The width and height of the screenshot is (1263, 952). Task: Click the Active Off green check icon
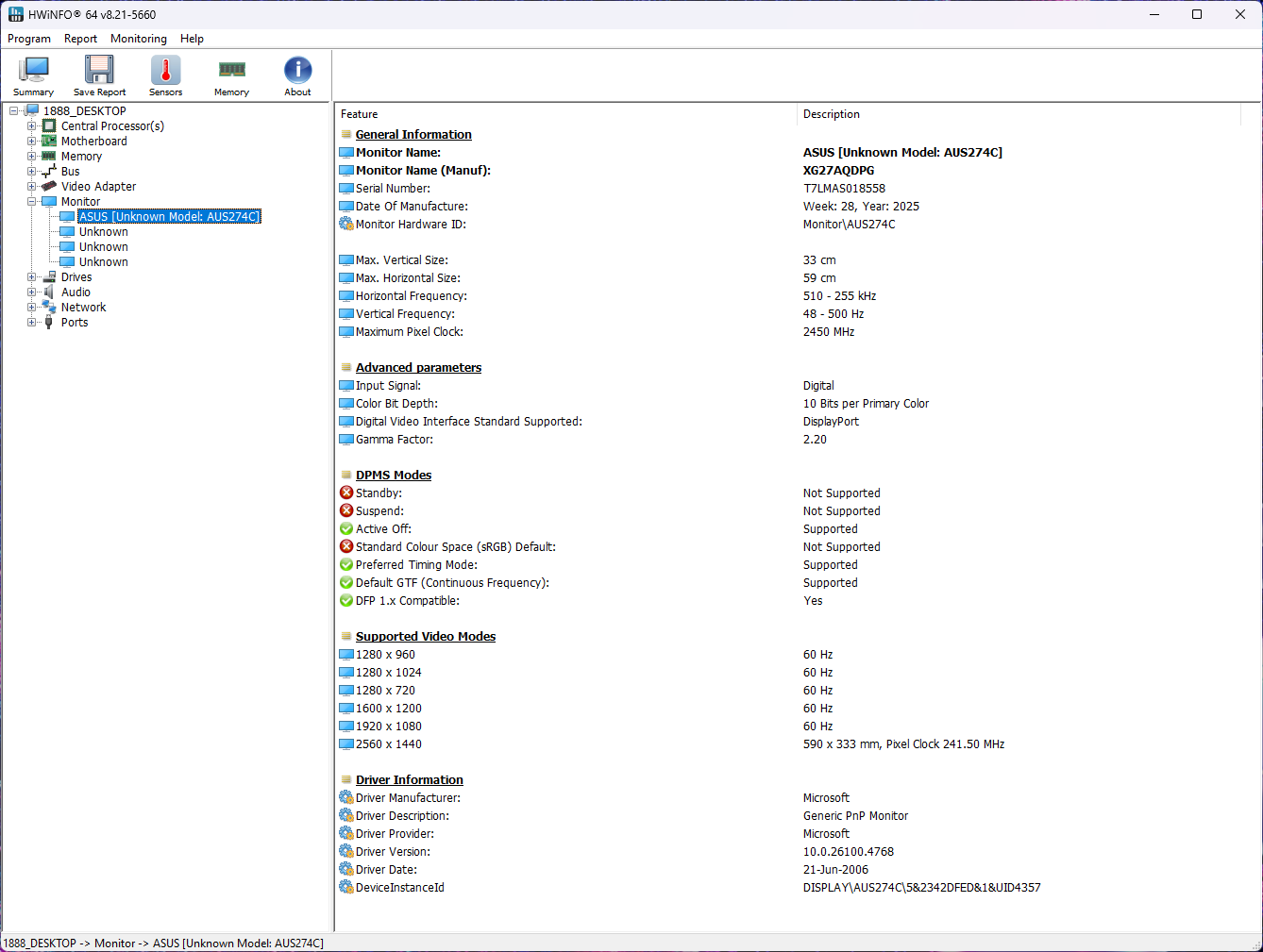coord(346,528)
